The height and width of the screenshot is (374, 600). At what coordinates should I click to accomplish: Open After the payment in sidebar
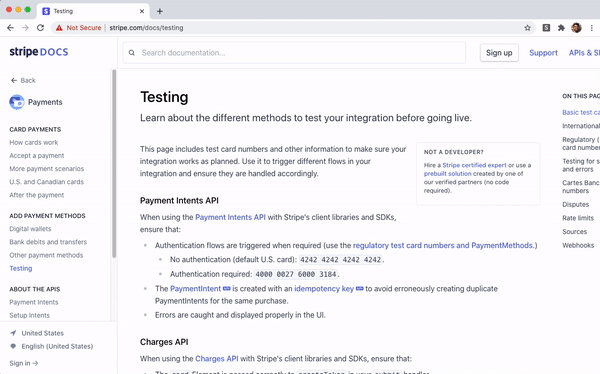37,195
